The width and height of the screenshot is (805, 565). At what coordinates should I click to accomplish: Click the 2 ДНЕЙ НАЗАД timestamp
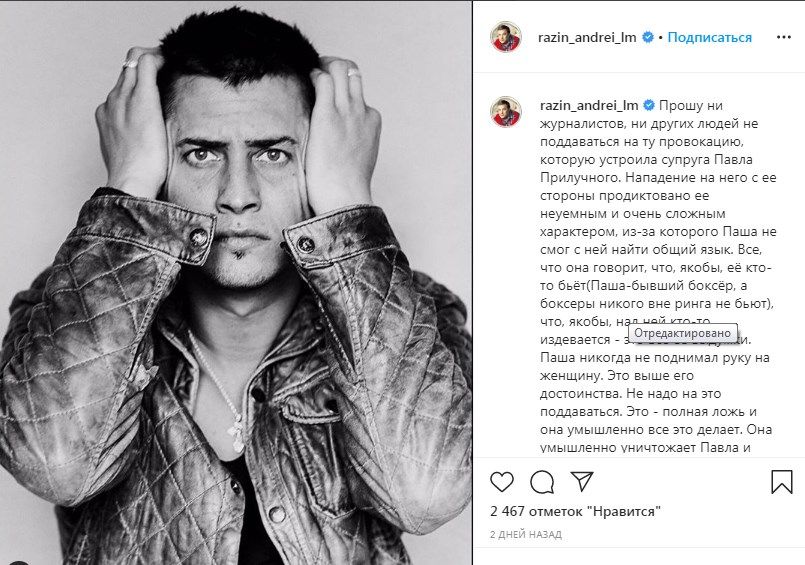pos(526,535)
